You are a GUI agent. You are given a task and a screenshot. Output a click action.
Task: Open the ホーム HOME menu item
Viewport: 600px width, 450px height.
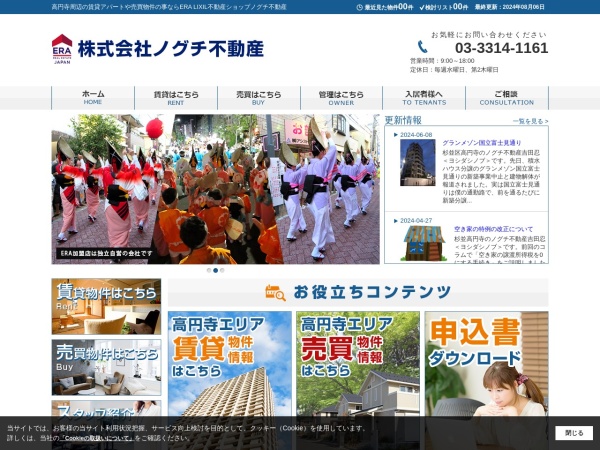coord(93,98)
